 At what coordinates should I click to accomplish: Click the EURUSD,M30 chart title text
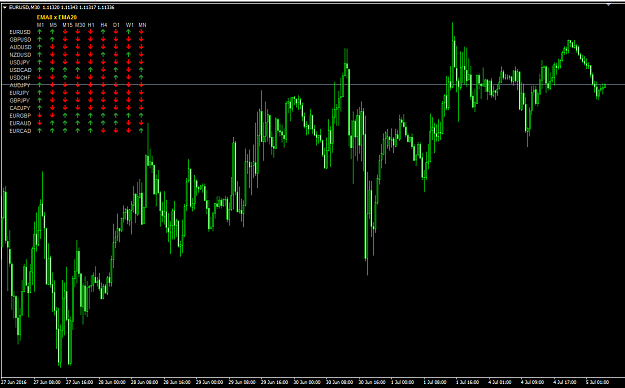coord(24,7)
